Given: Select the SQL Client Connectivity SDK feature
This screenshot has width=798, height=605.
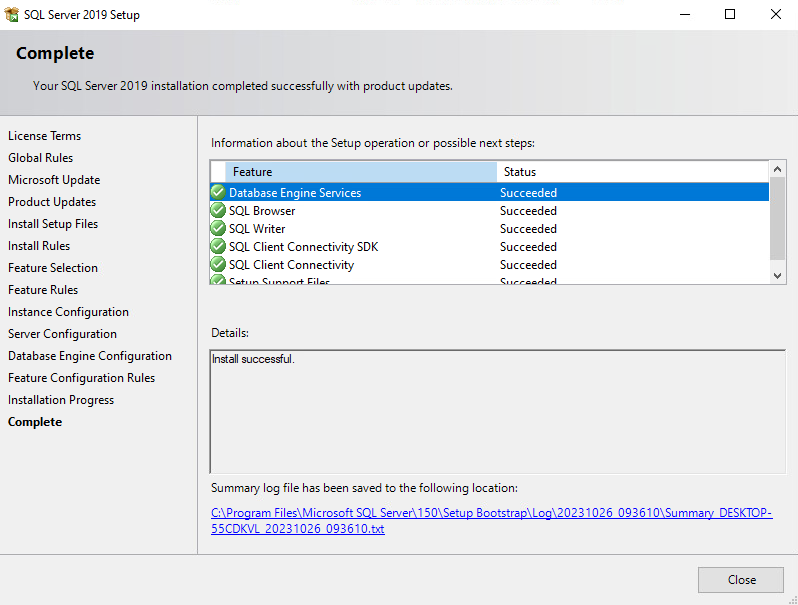Looking at the screenshot, I should [303, 247].
